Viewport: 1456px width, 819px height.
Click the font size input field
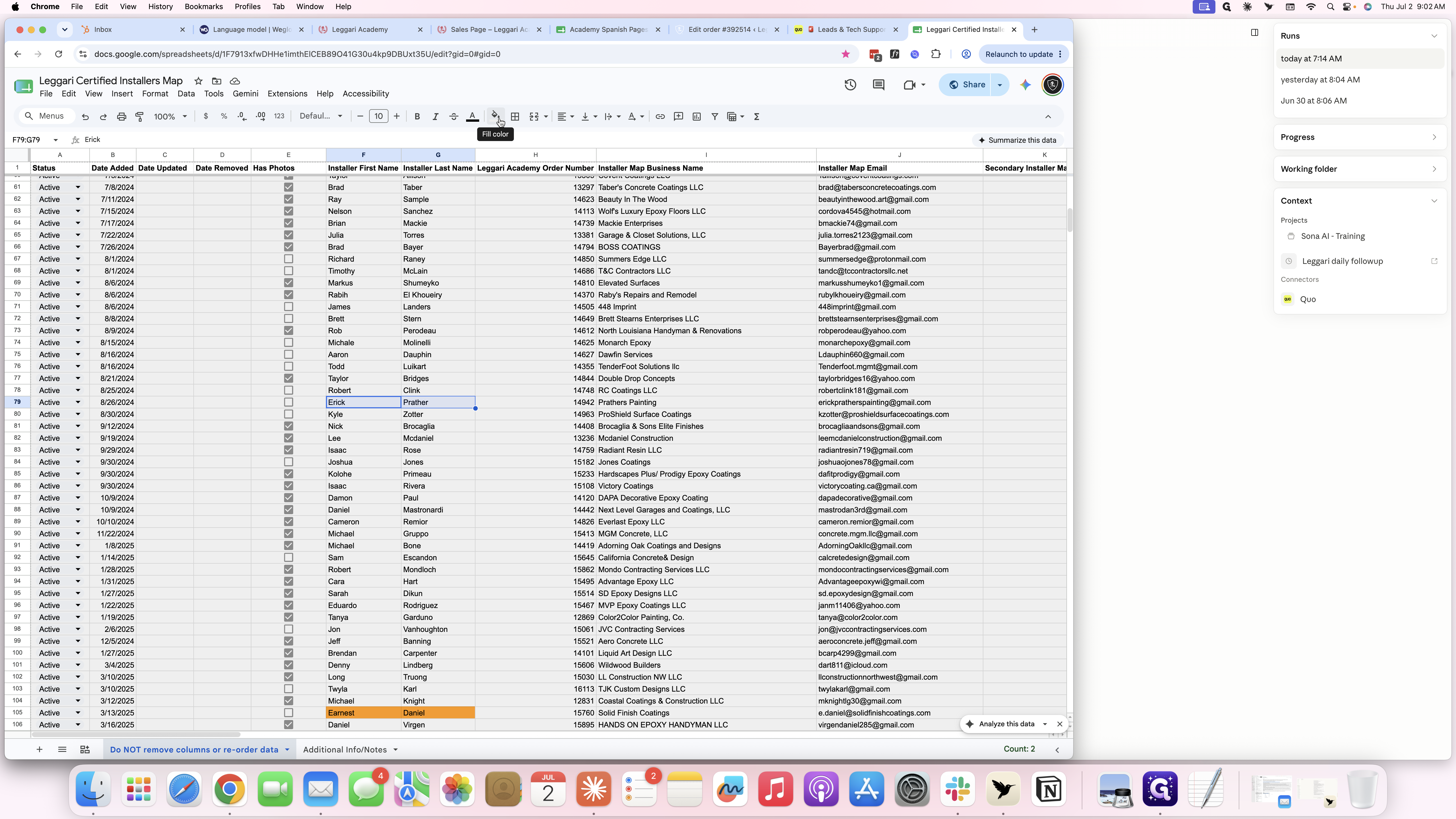[378, 116]
